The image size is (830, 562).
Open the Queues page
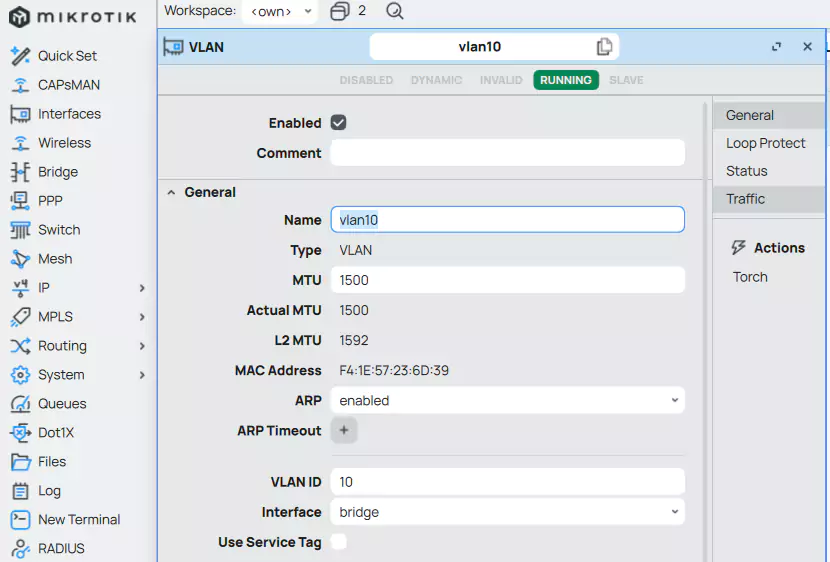62,404
